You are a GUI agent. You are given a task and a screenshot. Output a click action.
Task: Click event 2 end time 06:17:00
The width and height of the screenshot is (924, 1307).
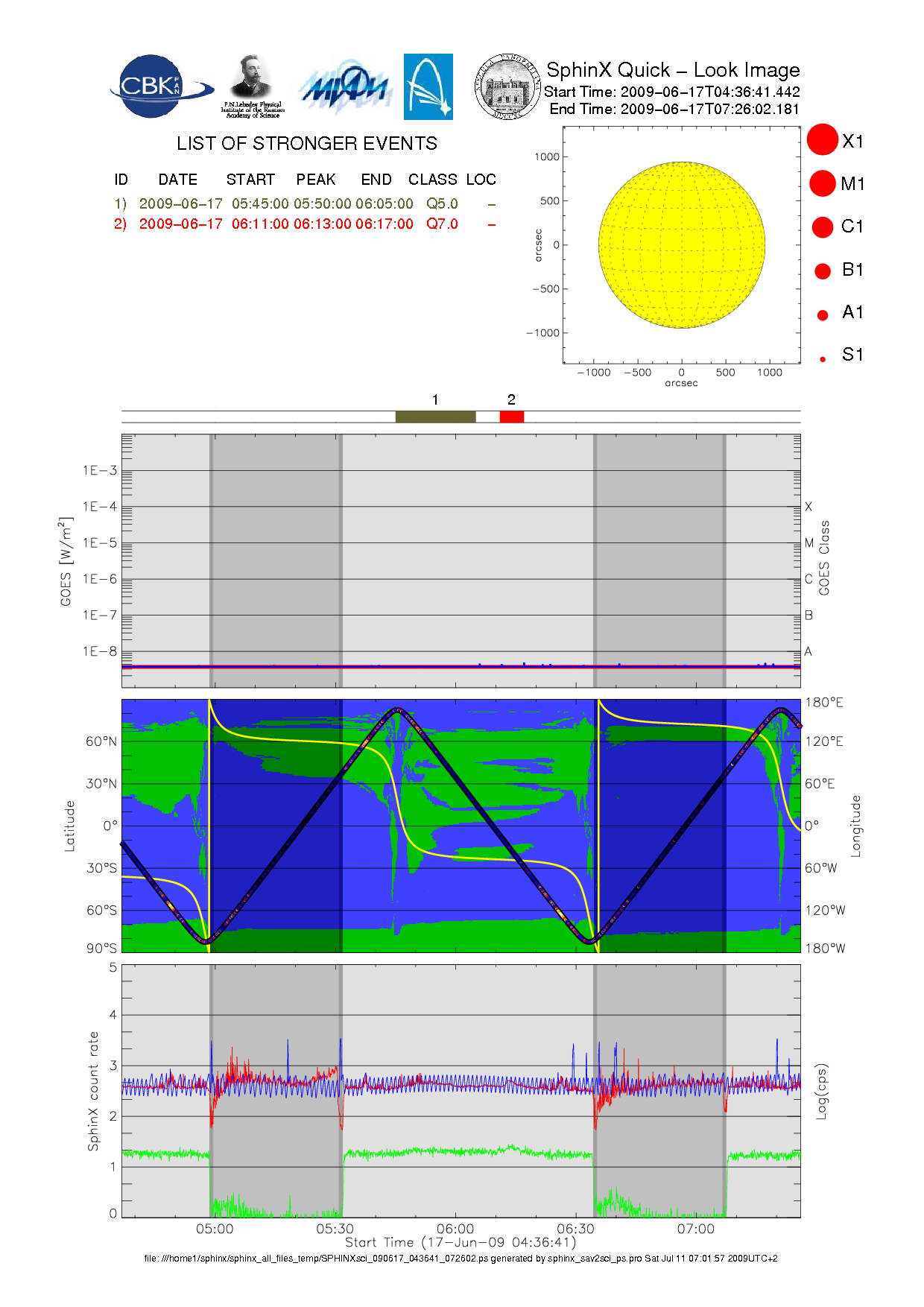385,224
